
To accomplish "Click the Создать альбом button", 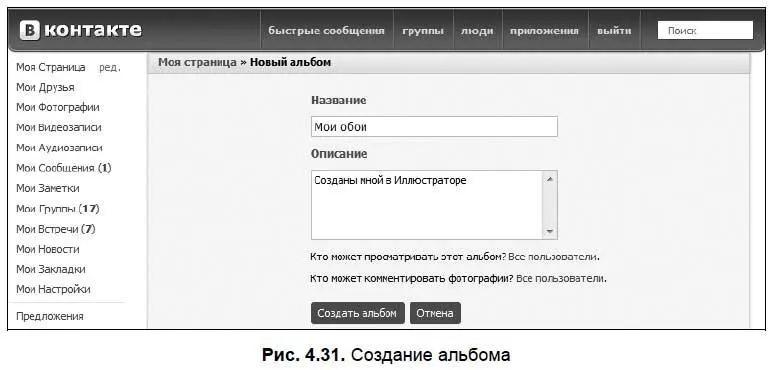I will coord(357,313).
